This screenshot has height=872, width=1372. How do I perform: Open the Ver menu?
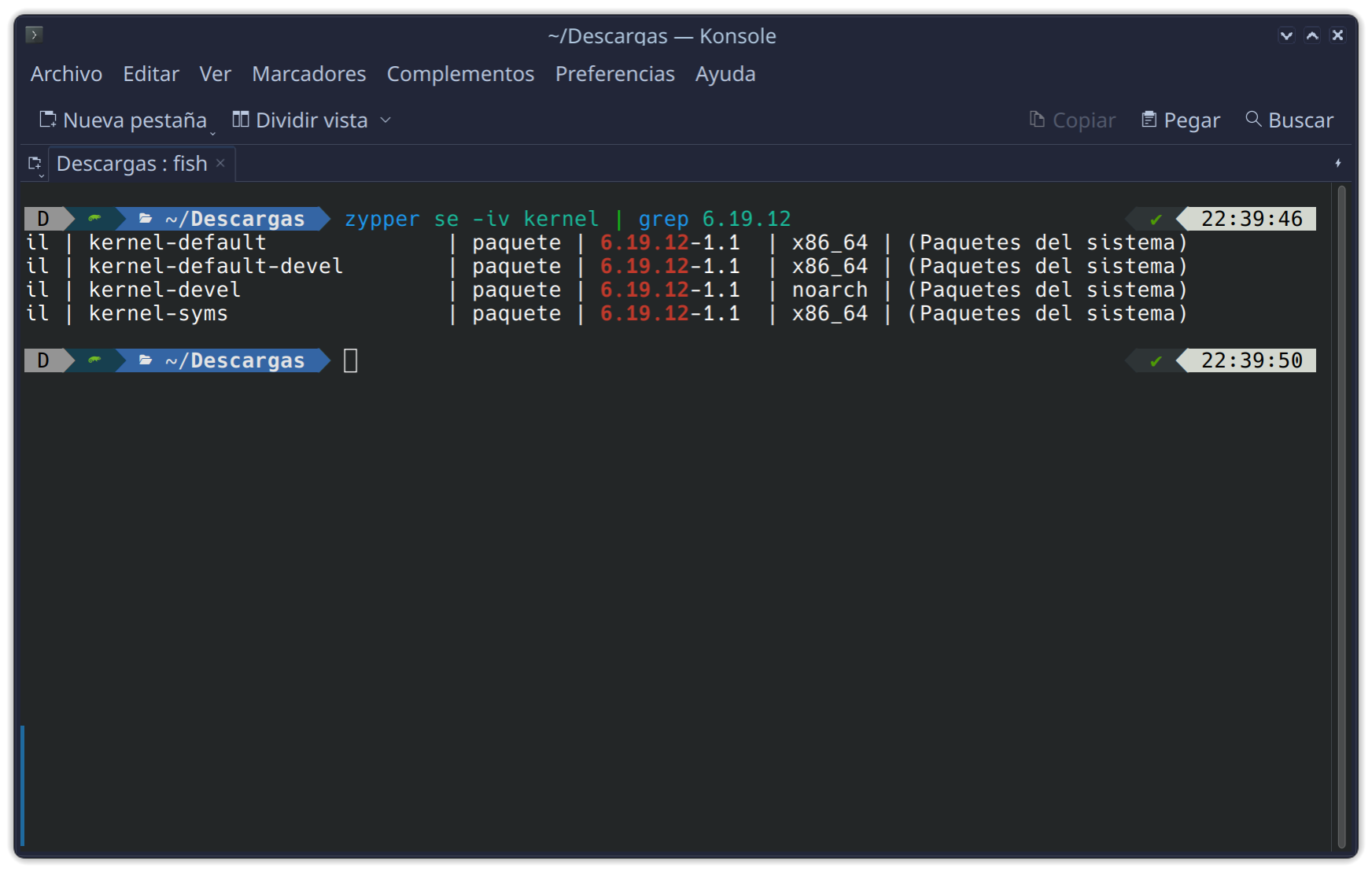click(215, 74)
